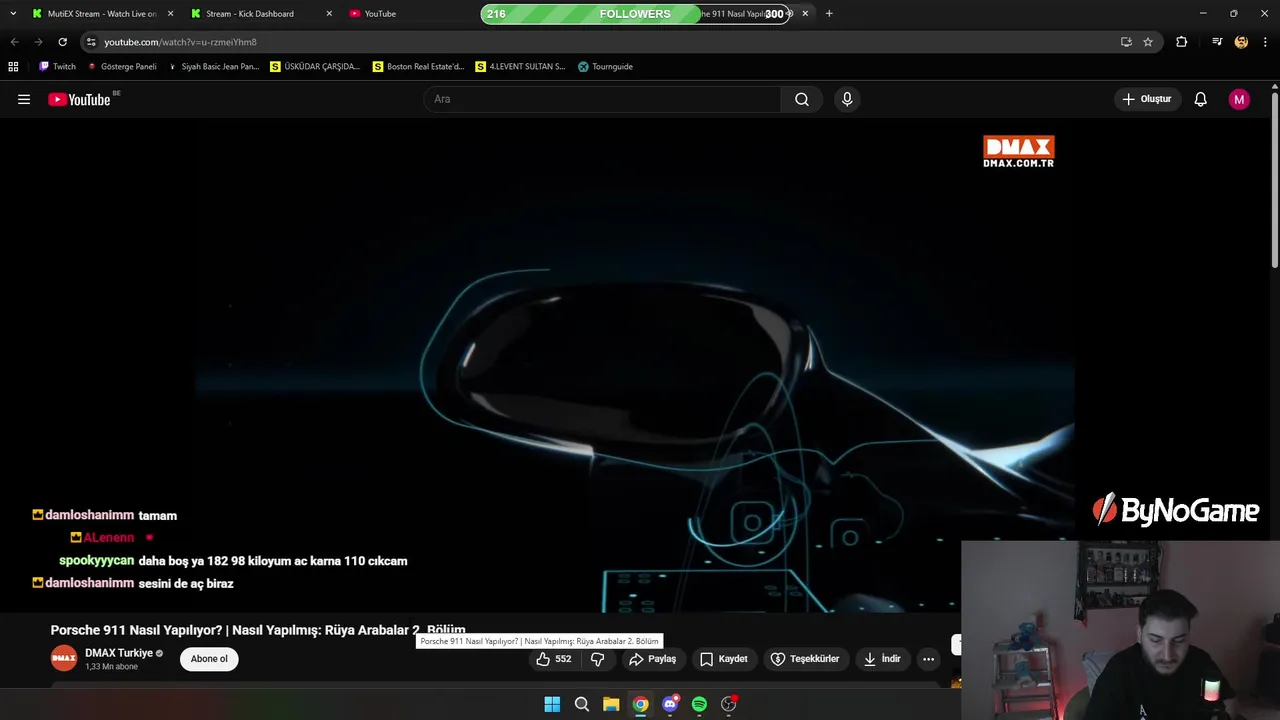Like the video with 552 likes
This screenshot has width=1280, height=720.
pos(554,659)
